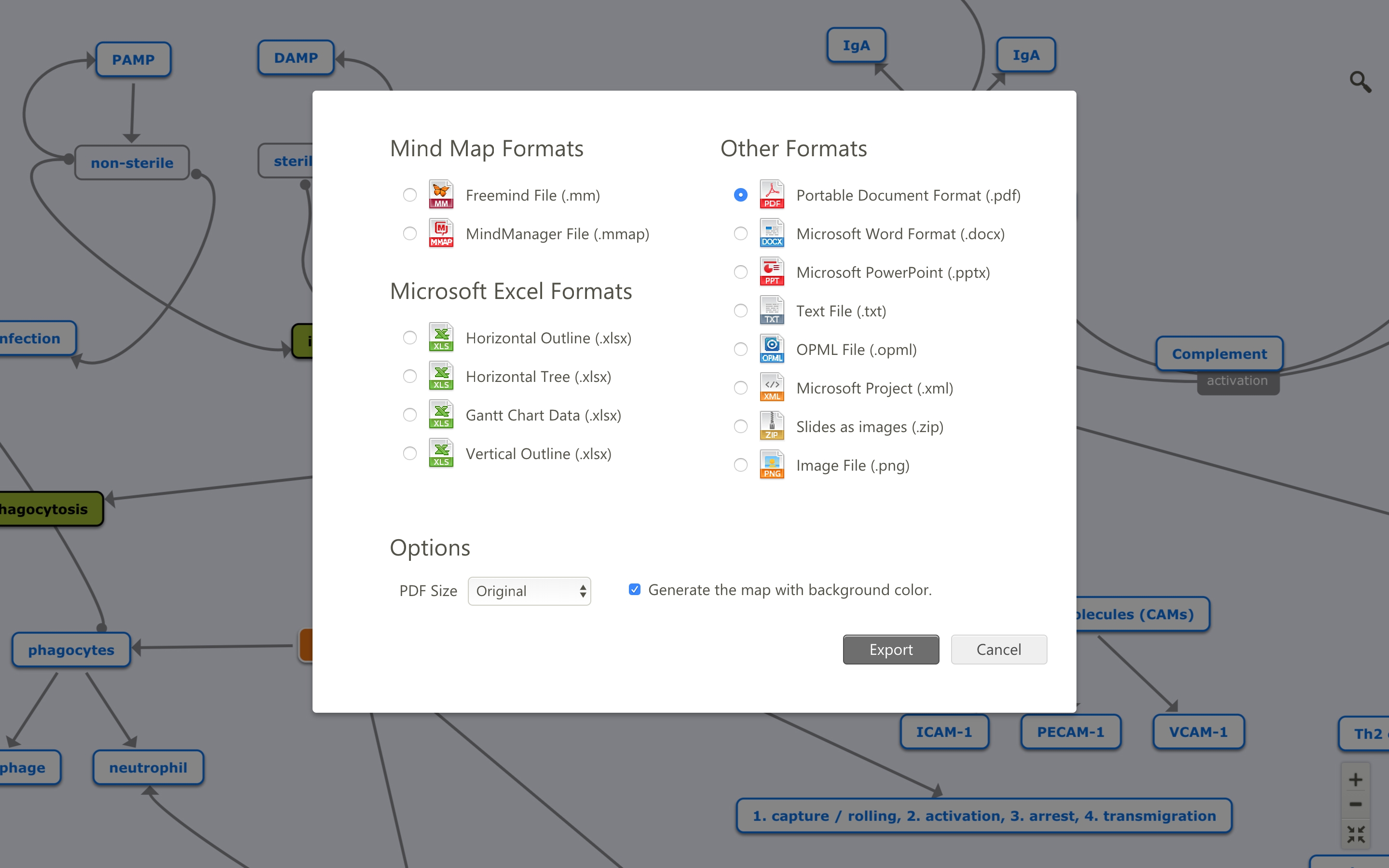Click the Freemind MM file icon

(x=441, y=195)
